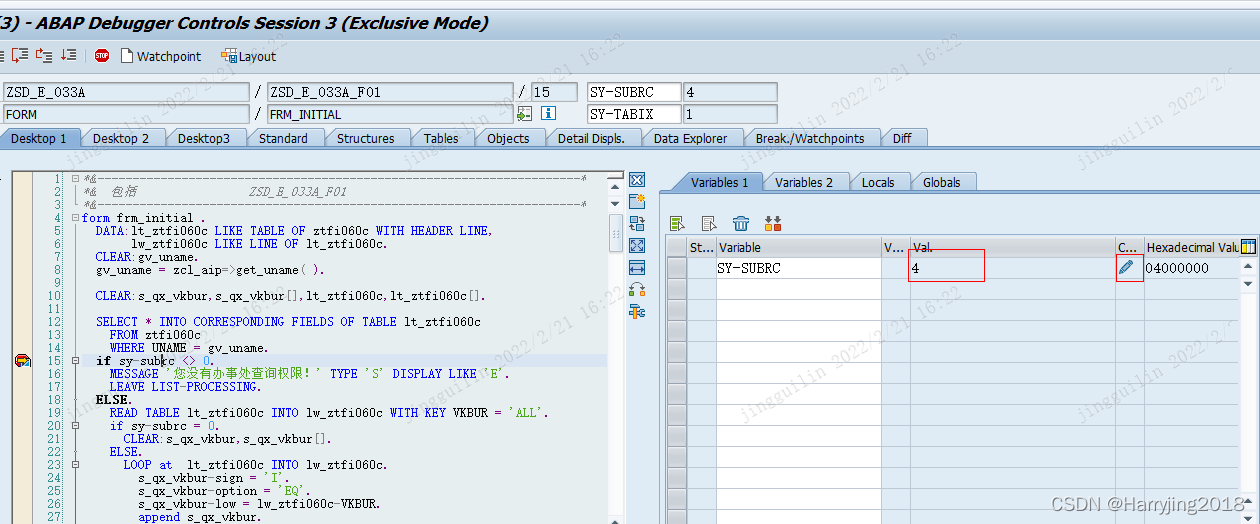Open the Standard tab

[283, 138]
